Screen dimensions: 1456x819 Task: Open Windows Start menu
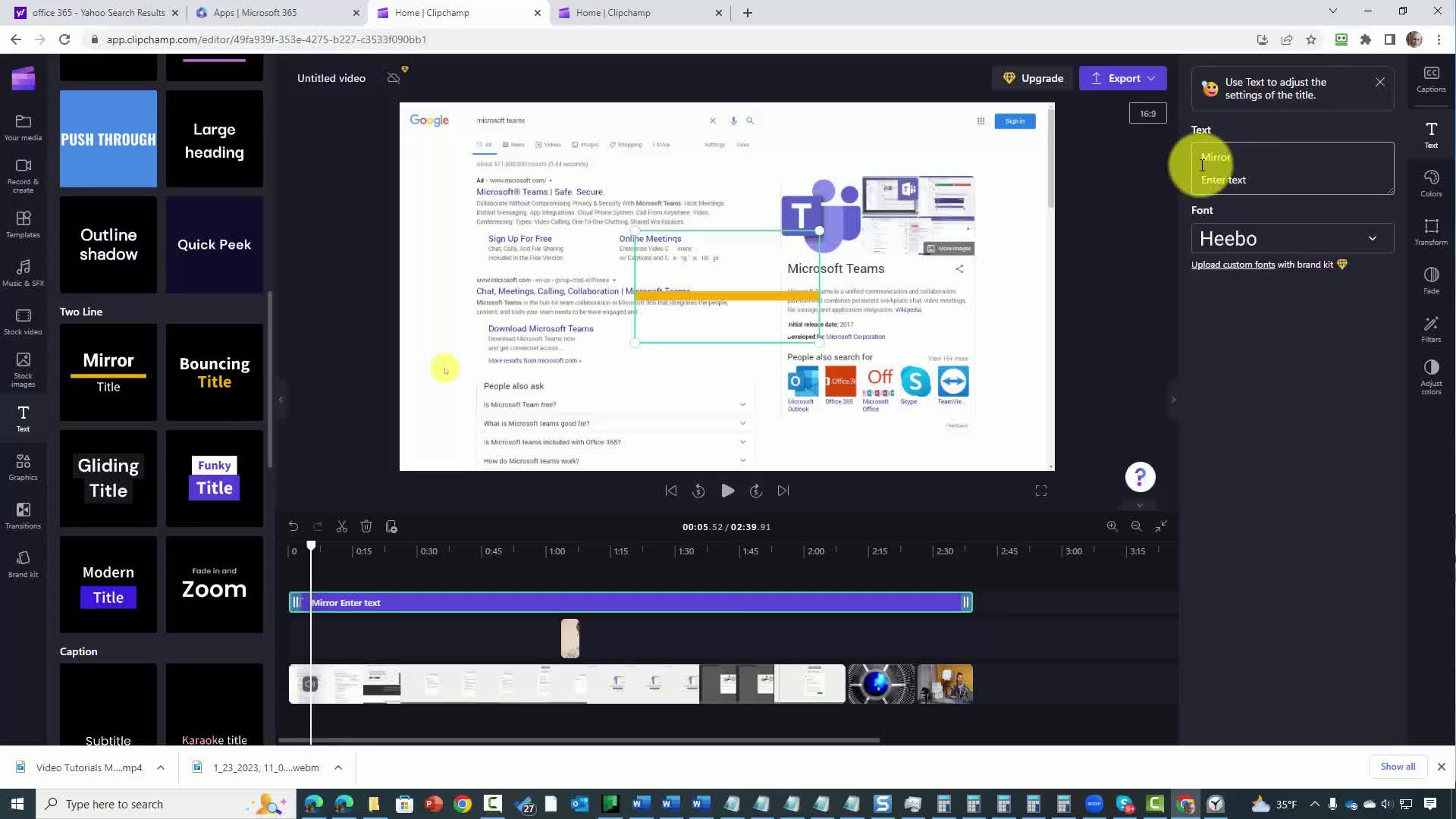click(17, 804)
